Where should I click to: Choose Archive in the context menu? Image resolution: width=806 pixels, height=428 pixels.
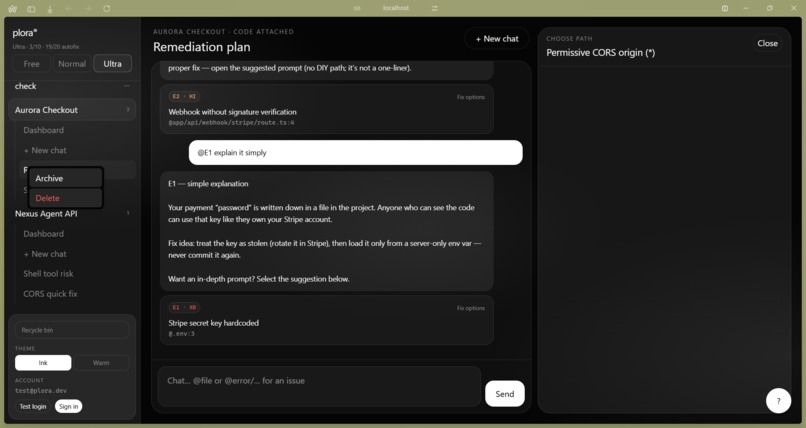click(66, 178)
